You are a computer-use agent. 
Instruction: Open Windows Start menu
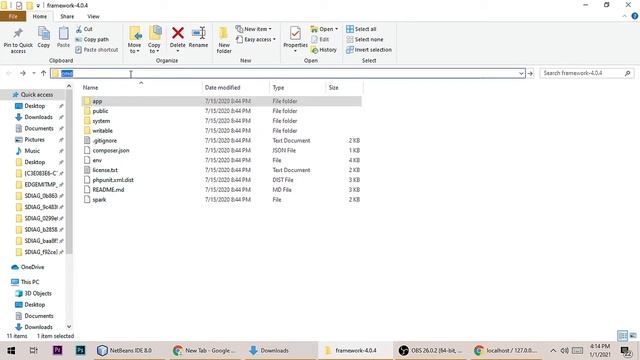[x=11, y=350]
